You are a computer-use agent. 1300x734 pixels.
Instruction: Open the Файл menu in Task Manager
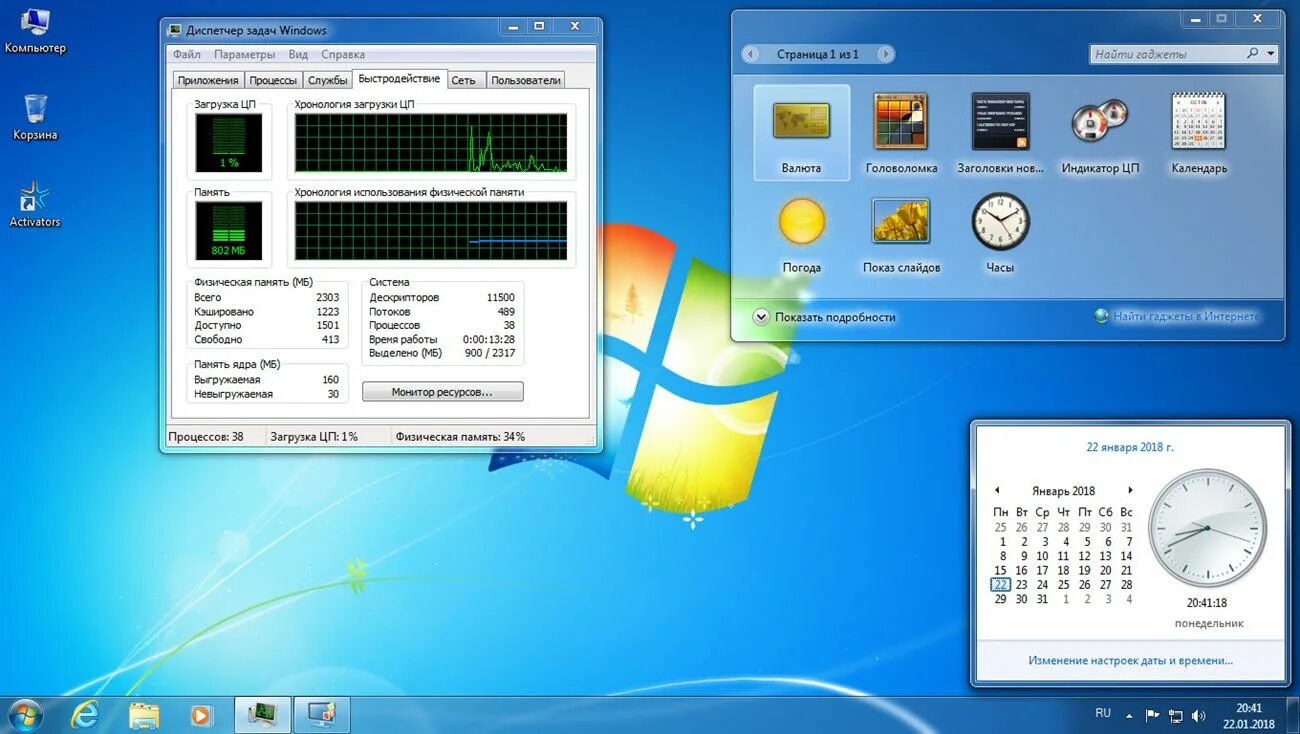coord(186,55)
